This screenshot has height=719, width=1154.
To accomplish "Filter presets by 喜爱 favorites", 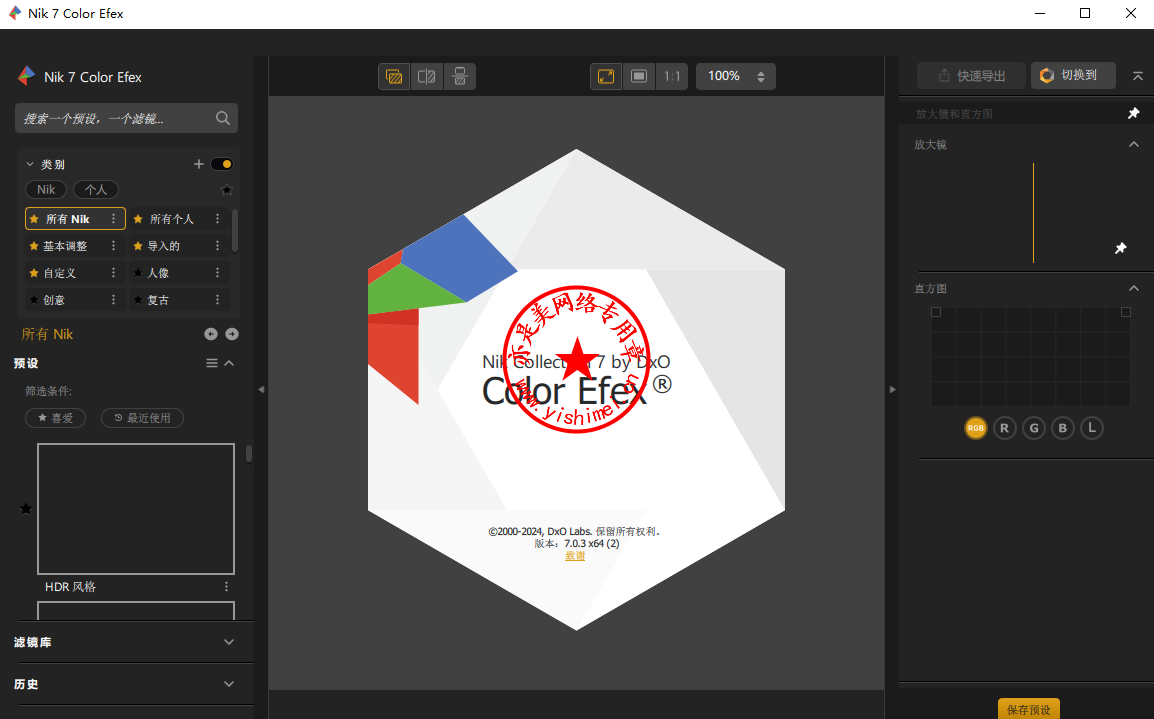I will [56, 418].
